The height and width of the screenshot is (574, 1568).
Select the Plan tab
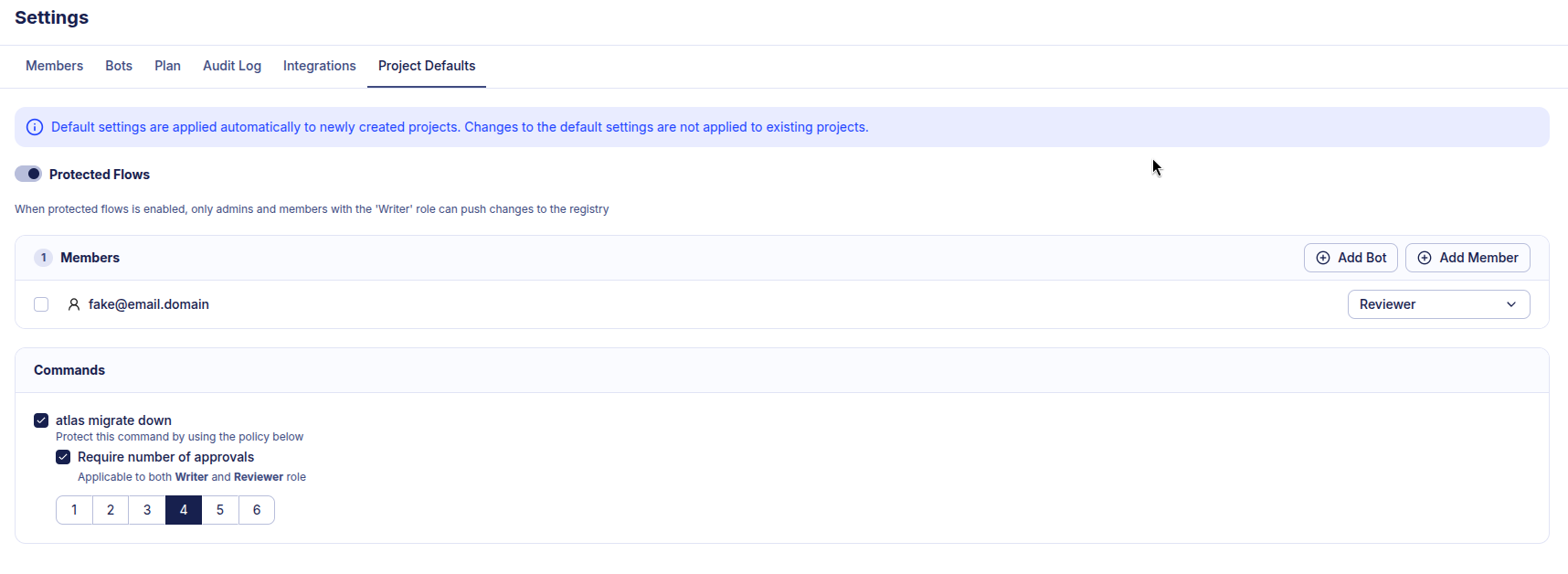click(x=167, y=66)
